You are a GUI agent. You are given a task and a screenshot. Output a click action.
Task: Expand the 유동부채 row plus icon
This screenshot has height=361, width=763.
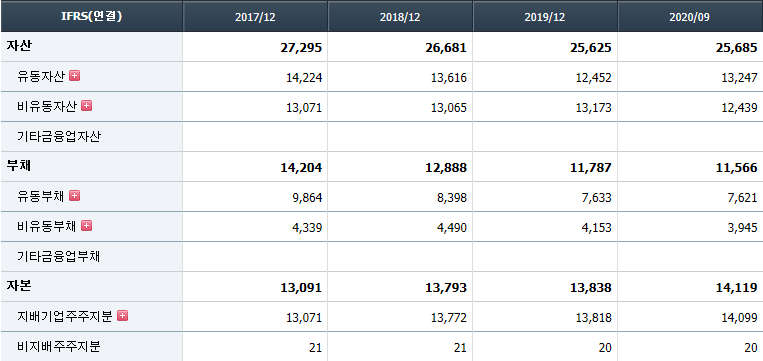click(x=74, y=196)
